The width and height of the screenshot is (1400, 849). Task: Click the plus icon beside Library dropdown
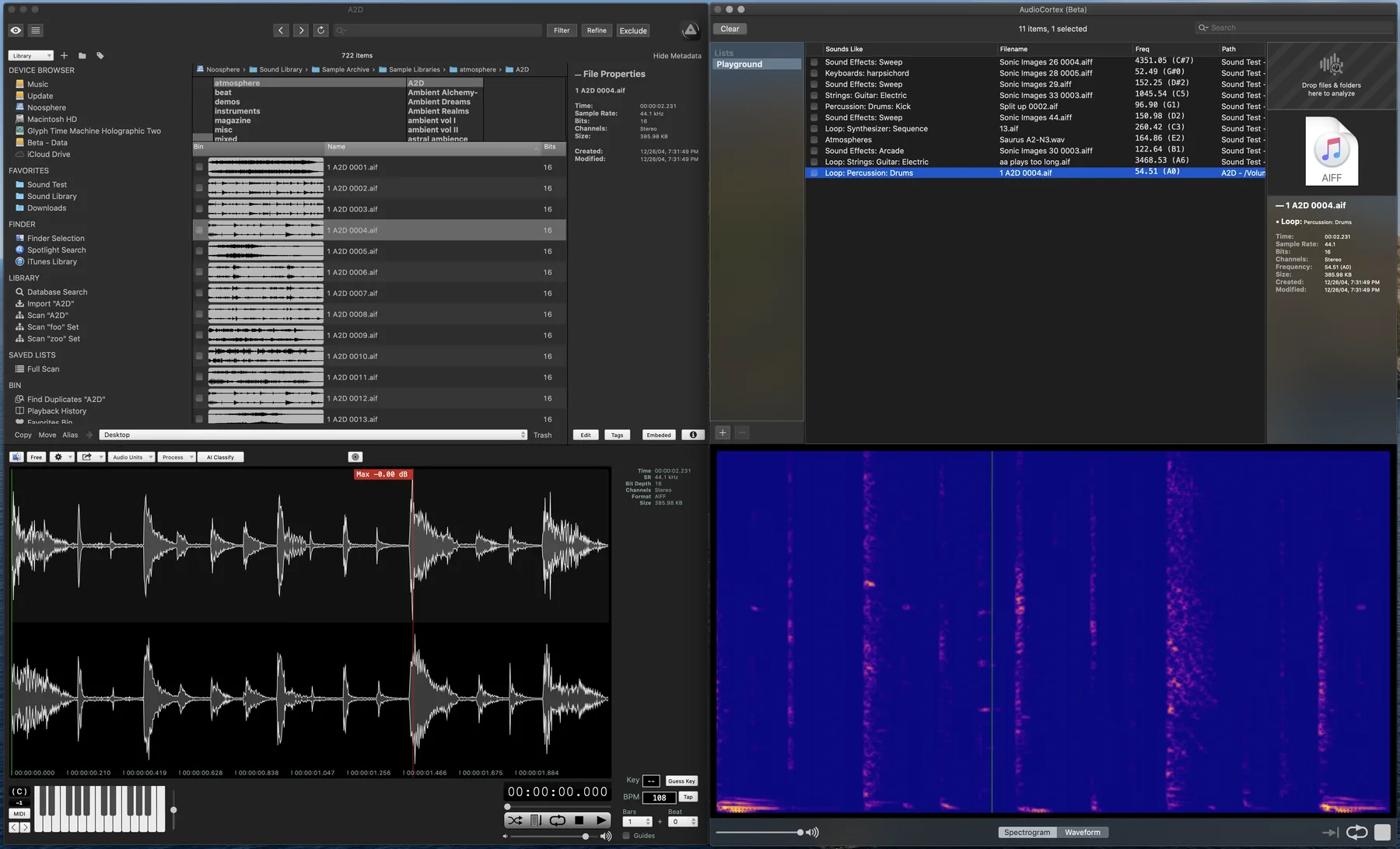tap(64, 56)
